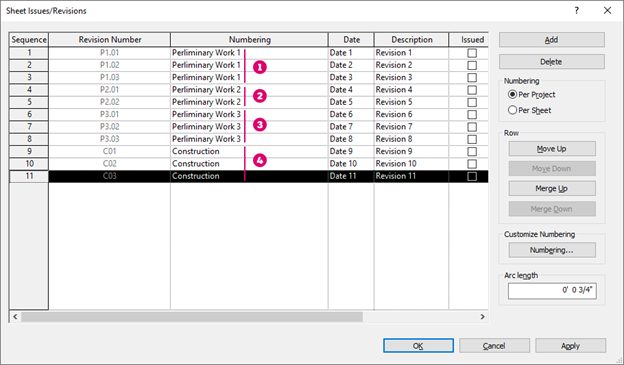
Task: Click the Move Up button
Action: point(552,149)
